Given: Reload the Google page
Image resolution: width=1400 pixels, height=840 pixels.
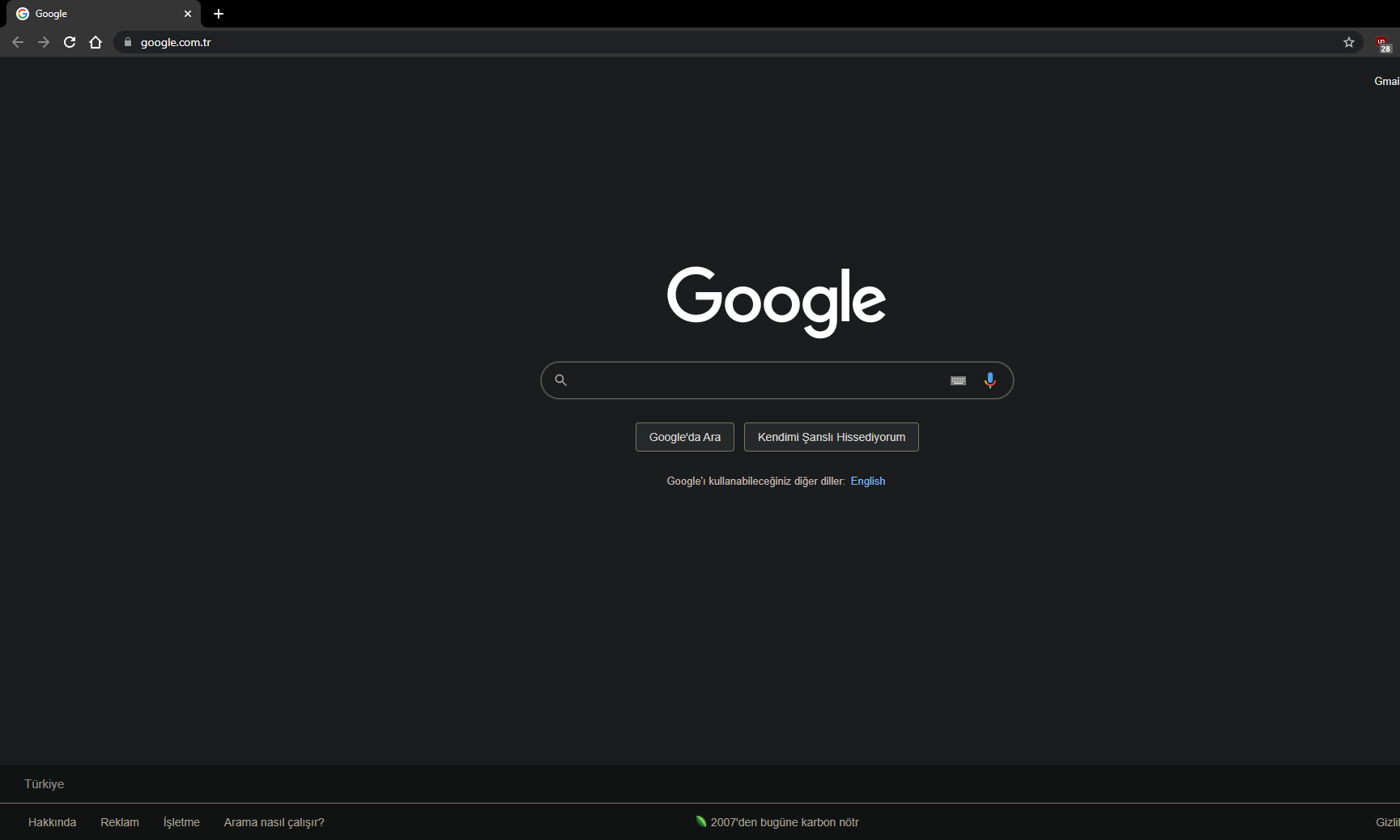Looking at the screenshot, I should [70, 42].
